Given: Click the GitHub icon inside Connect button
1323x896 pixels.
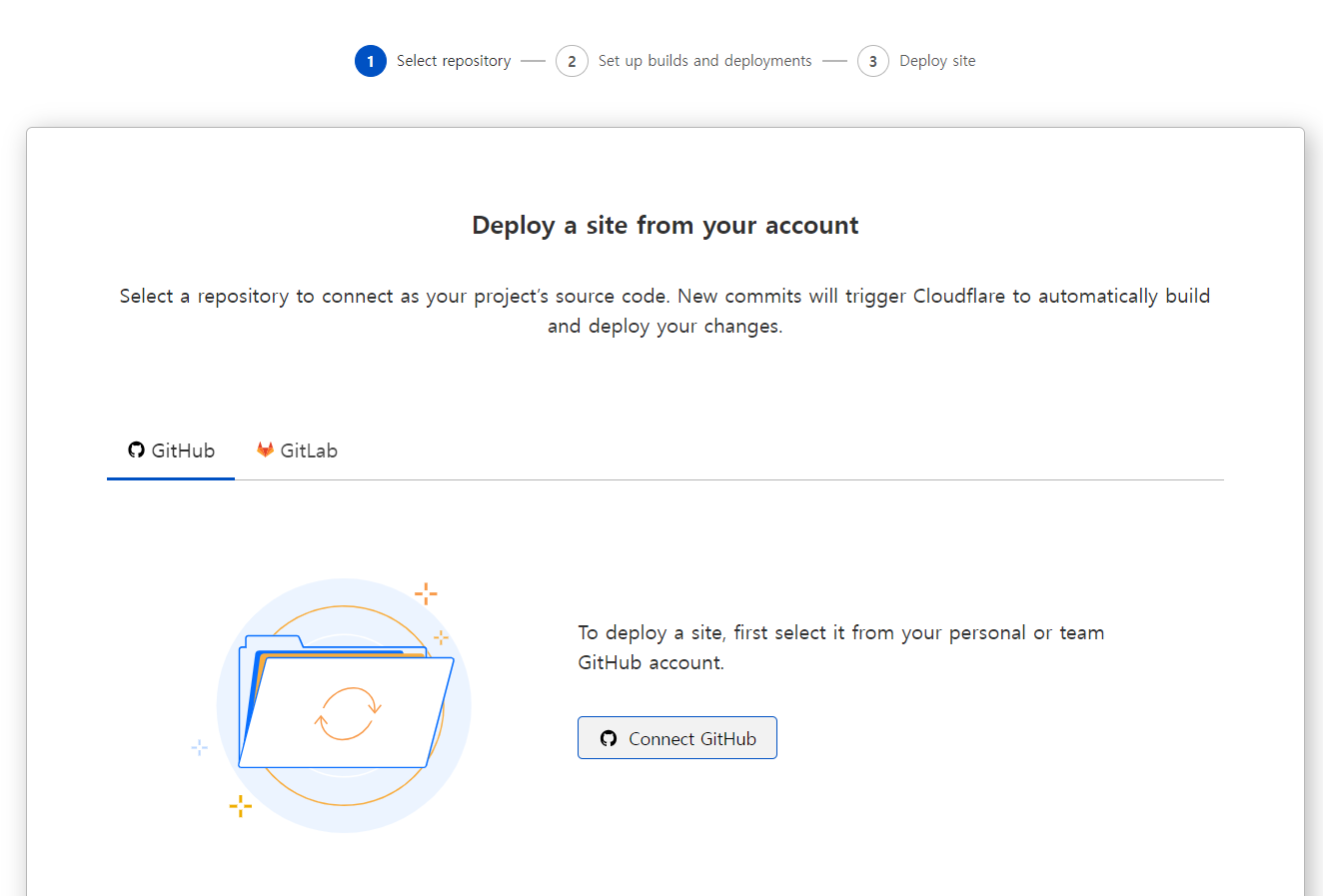Looking at the screenshot, I should 609,738.
